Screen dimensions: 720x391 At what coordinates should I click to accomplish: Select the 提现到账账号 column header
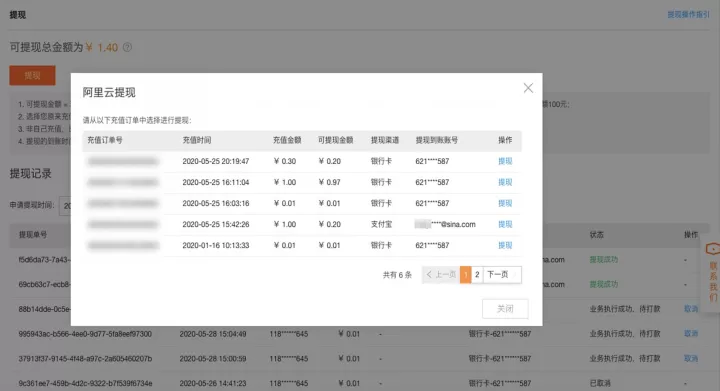pos(437,140)
